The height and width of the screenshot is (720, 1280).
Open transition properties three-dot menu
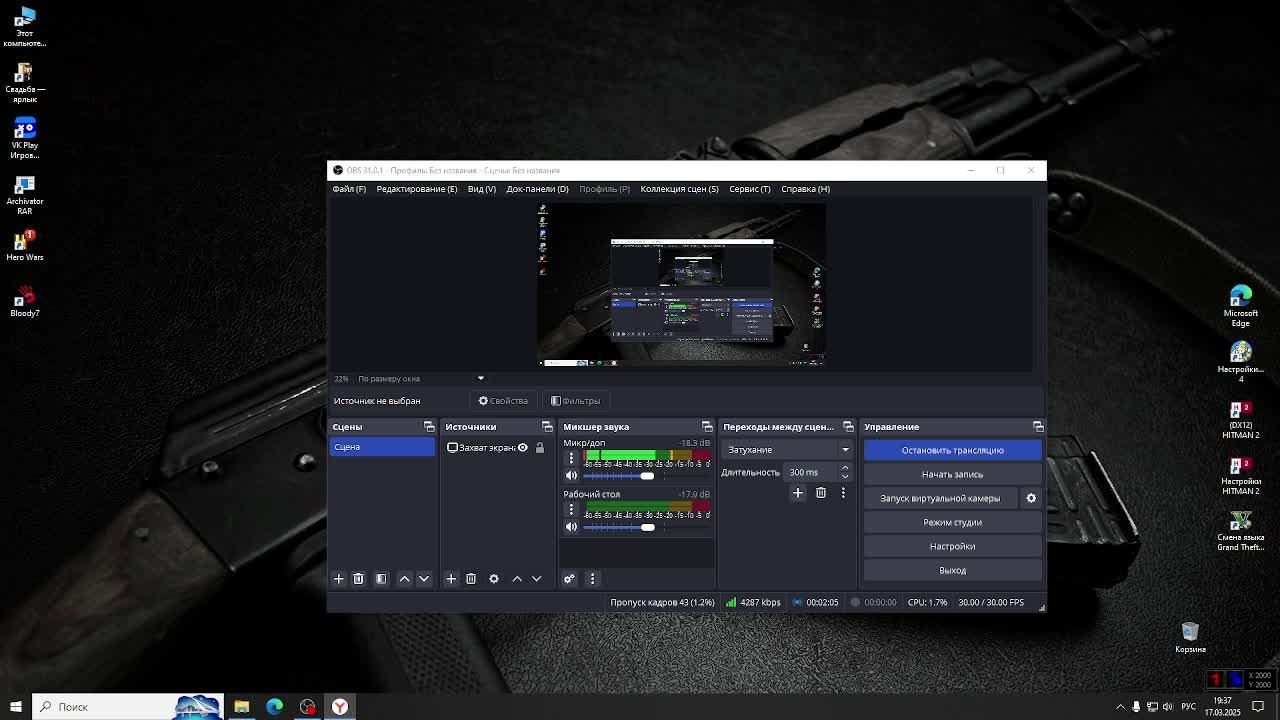click(x=843, y=492)
